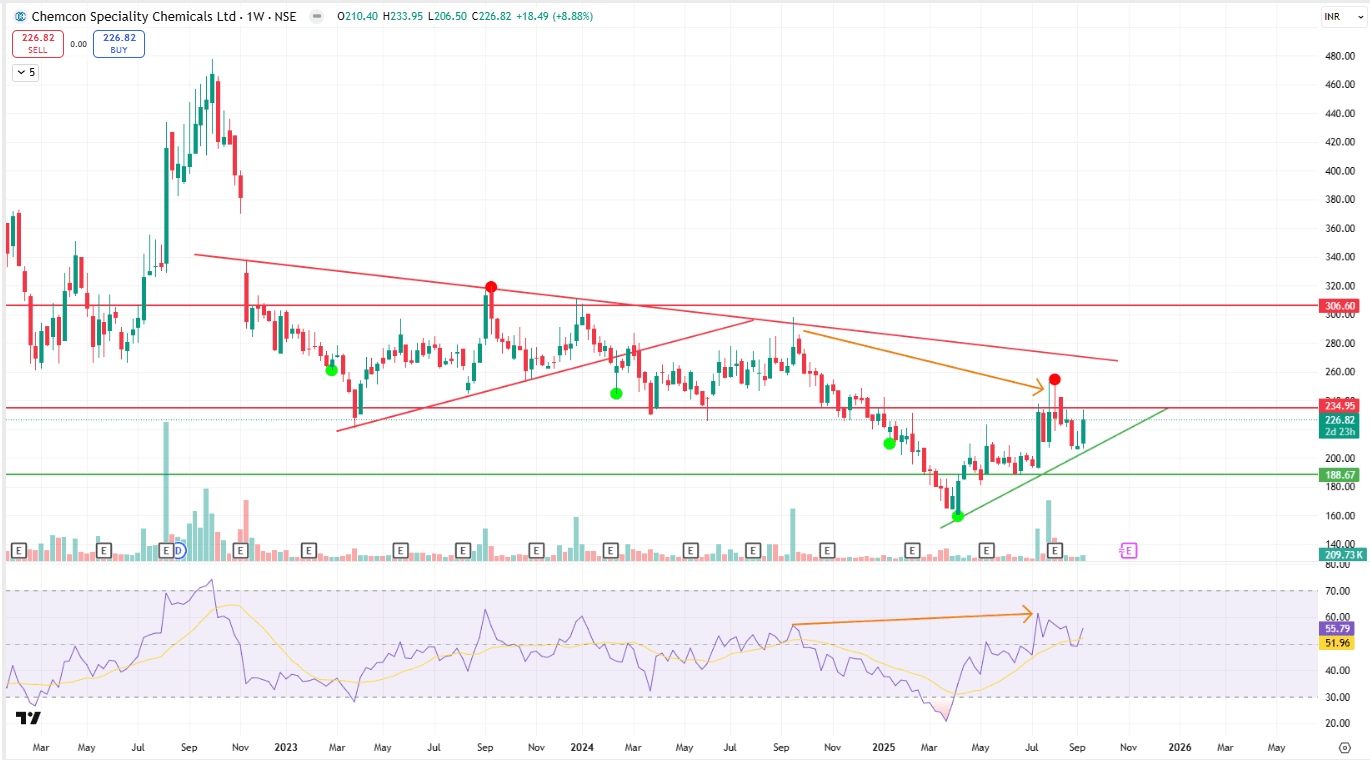Select the red dot at the September 2023 high
Image resolution: width=1370 pixels, height=760 pixels.
click(491, 287)
